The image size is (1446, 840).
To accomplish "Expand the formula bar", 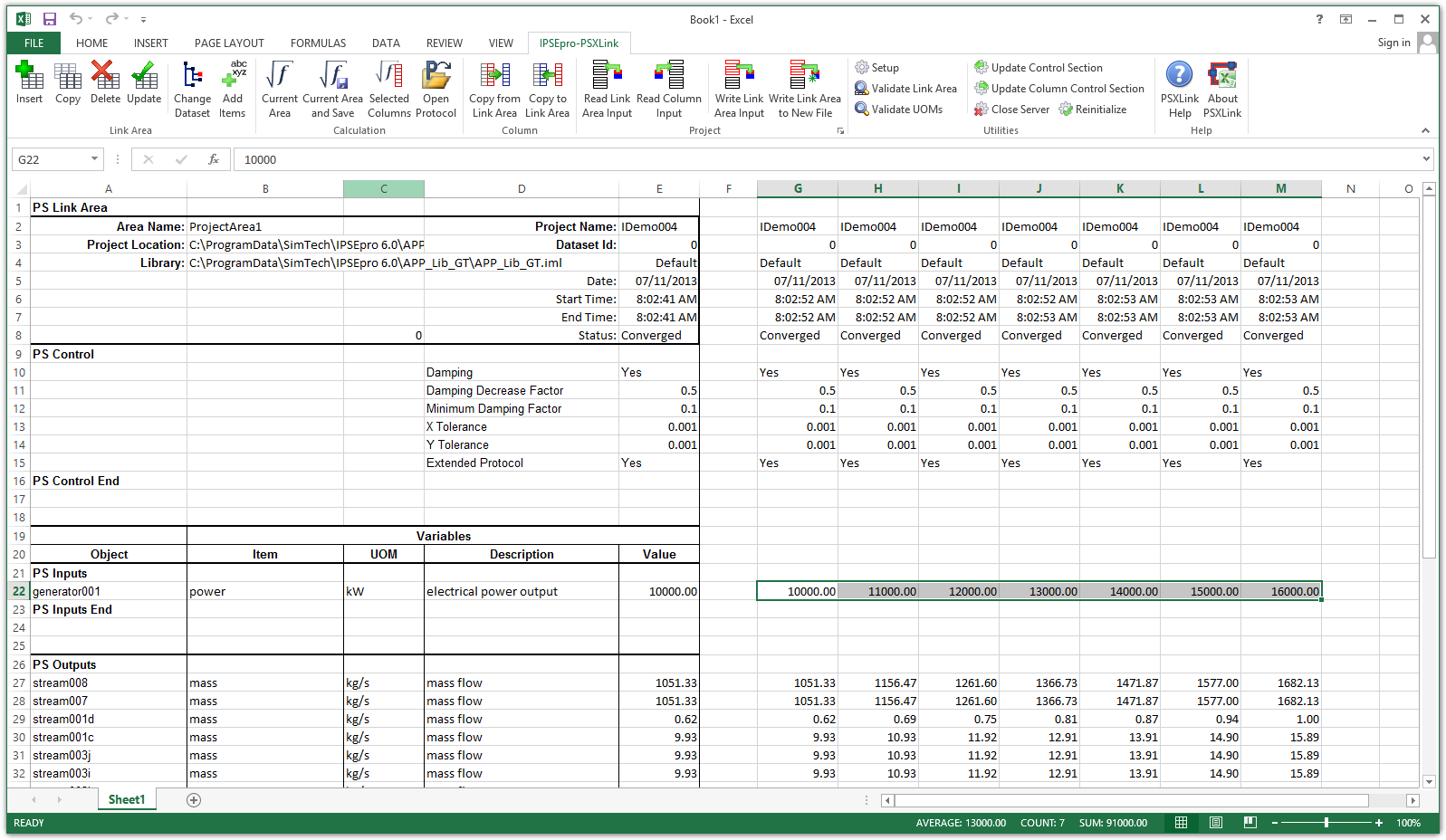I will click(x=1426, y=159).
